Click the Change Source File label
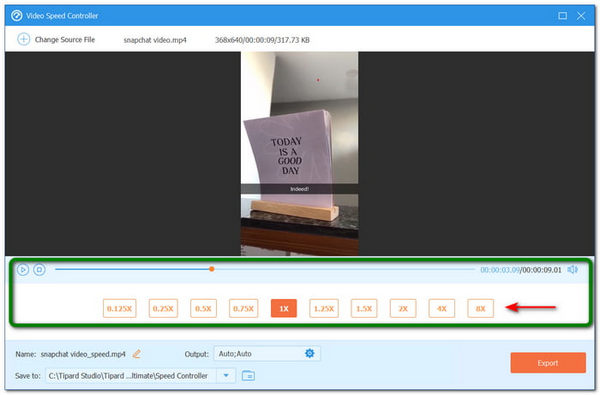 [65, 39]
